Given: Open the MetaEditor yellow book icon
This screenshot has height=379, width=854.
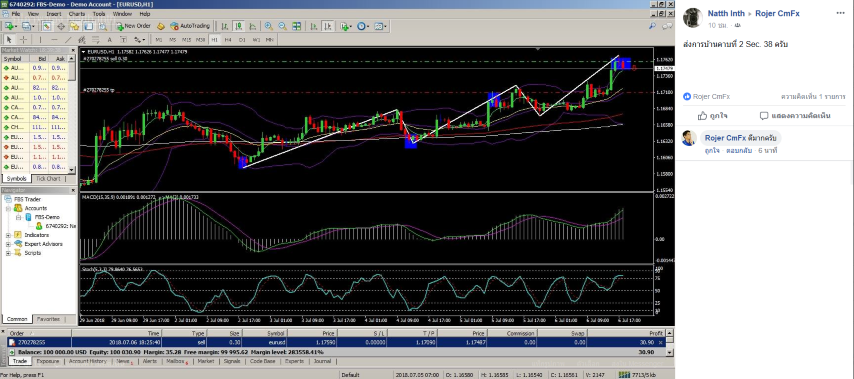Looking at the screenshot, I should (x=161, y=26).
